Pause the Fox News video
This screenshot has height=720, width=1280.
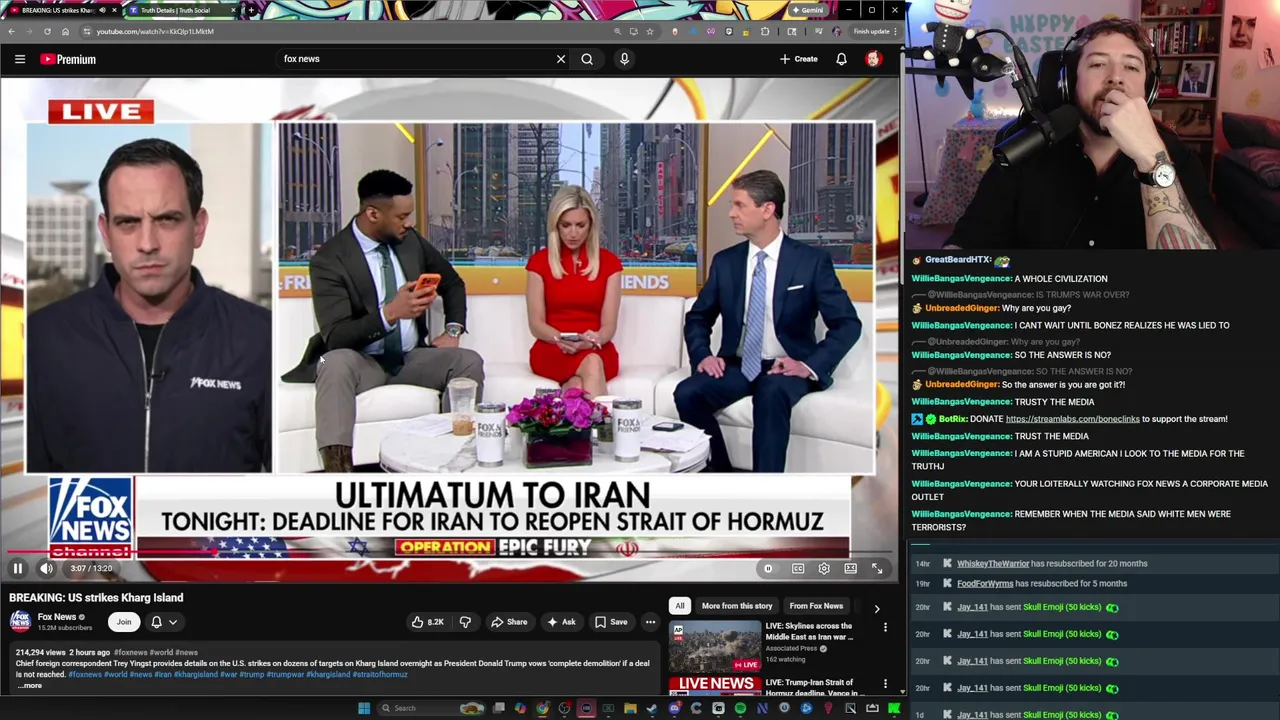pos(17,568)
